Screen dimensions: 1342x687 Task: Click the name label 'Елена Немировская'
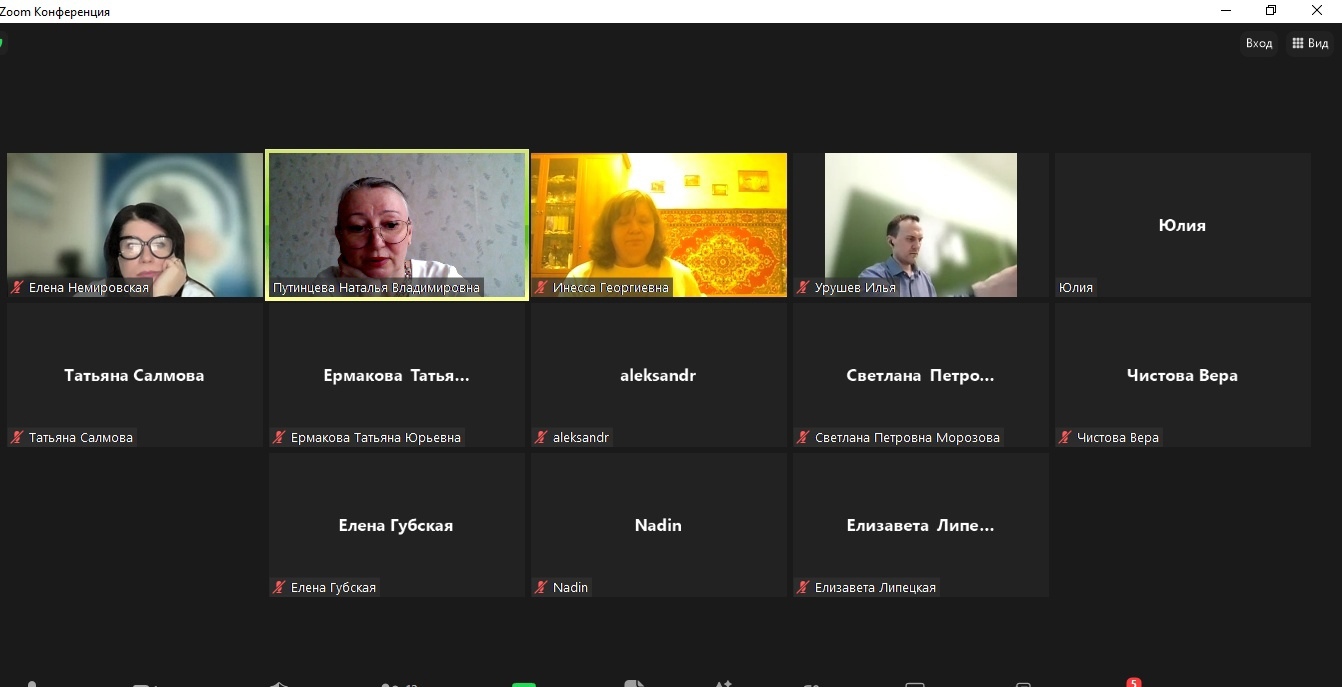89,288
